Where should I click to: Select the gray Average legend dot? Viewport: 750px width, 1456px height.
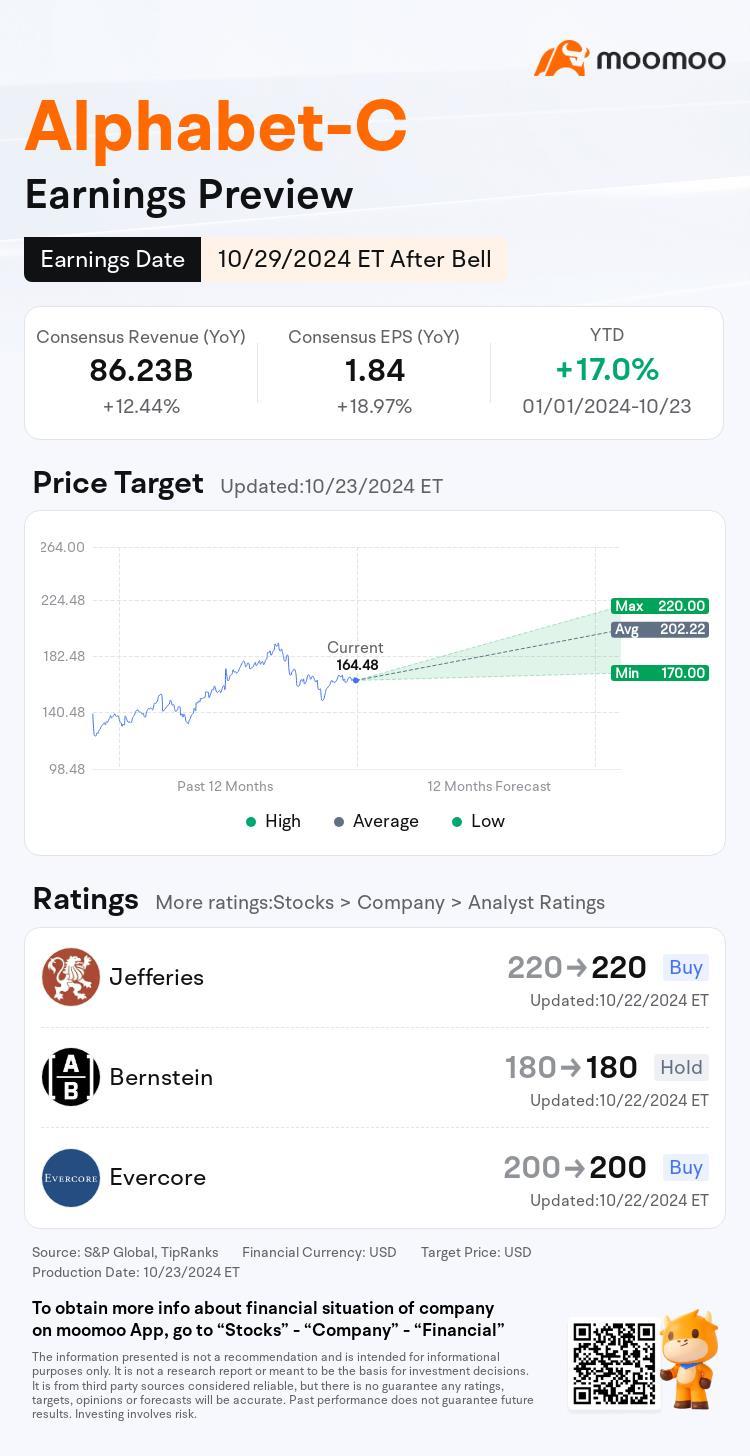point(339,821)
